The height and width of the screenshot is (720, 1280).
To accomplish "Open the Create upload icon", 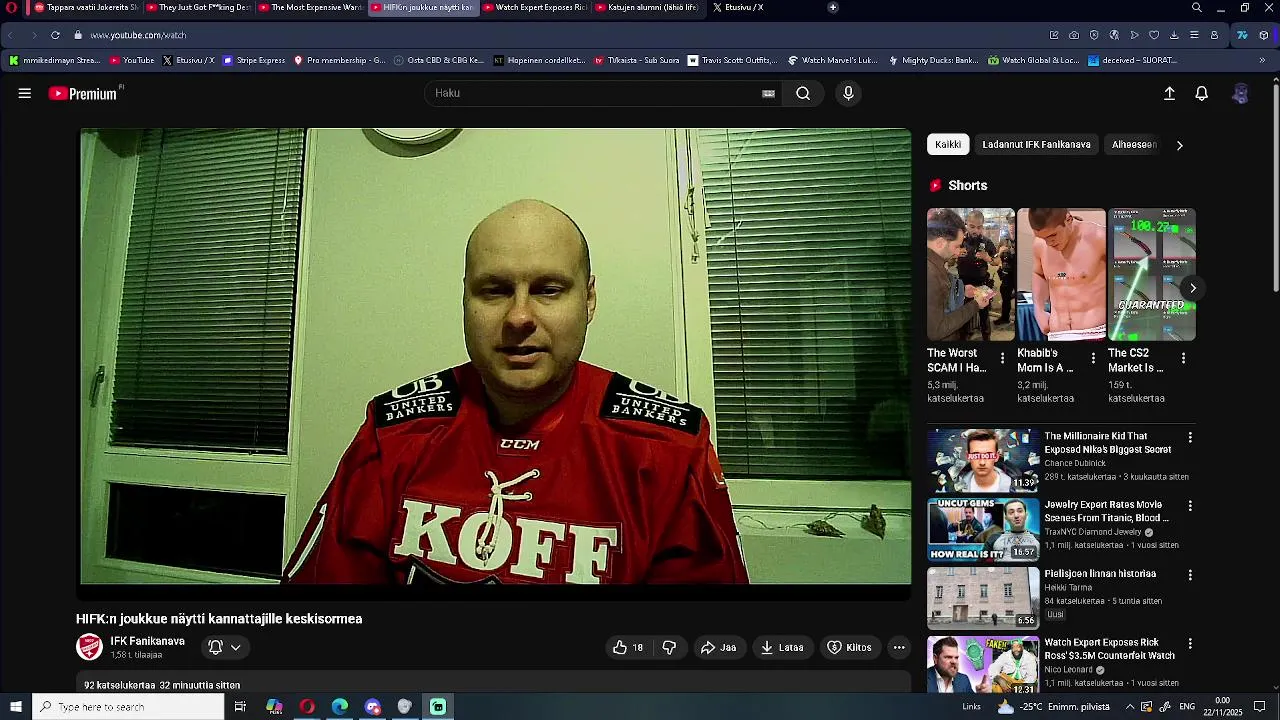I will 1169,93.
